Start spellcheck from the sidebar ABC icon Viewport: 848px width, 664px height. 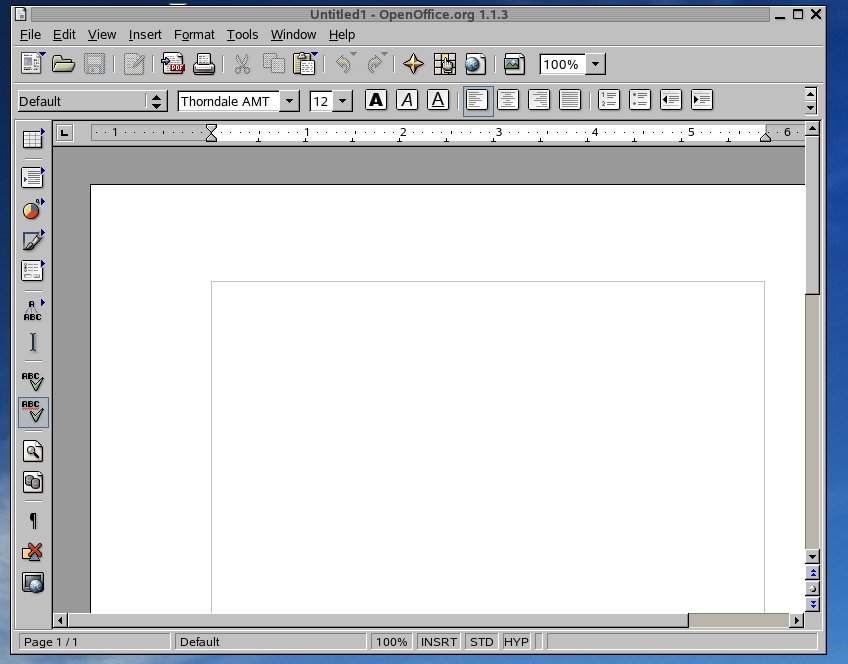coord(33,380)
